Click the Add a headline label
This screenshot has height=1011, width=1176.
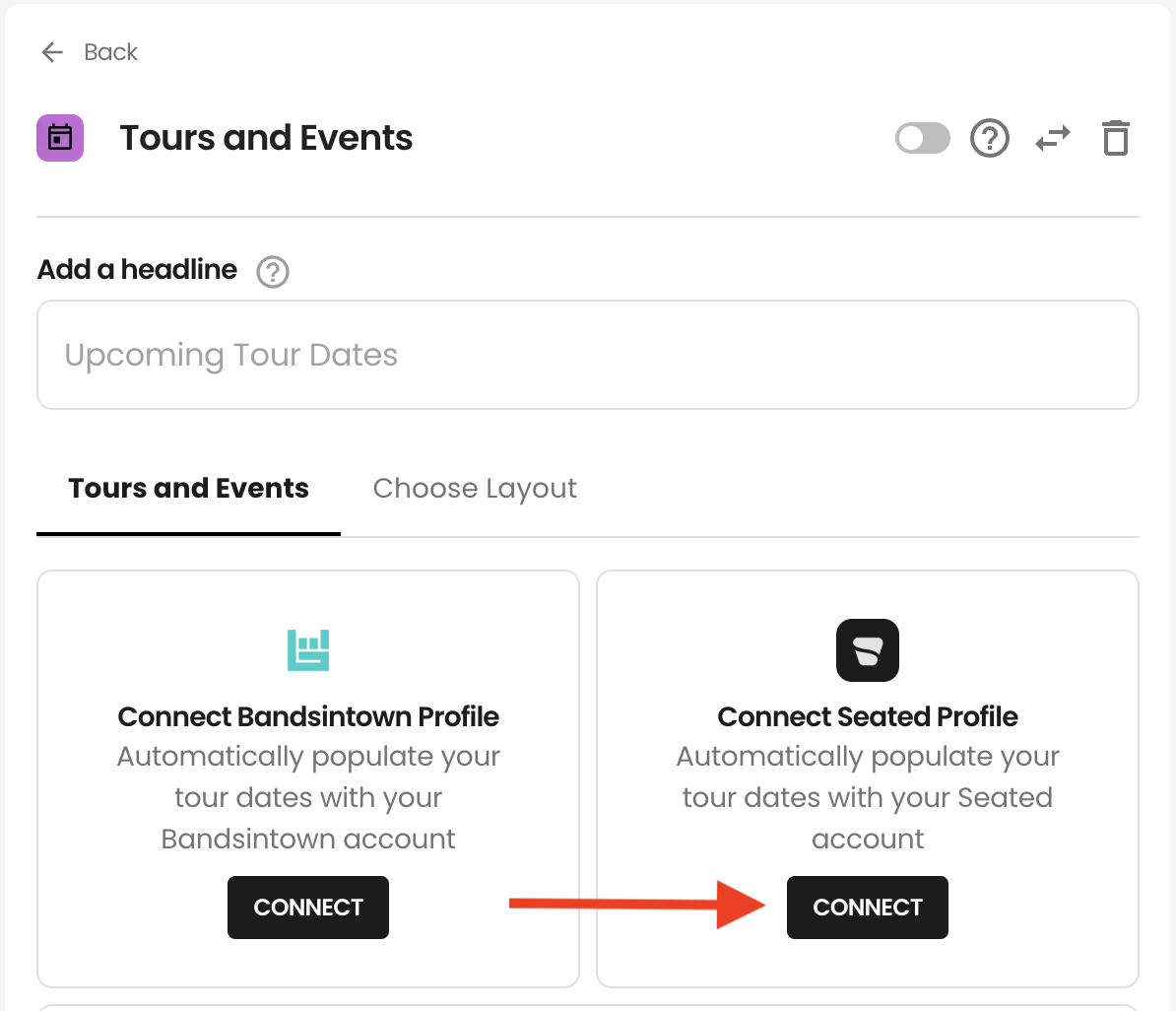[x=137, y=269]
